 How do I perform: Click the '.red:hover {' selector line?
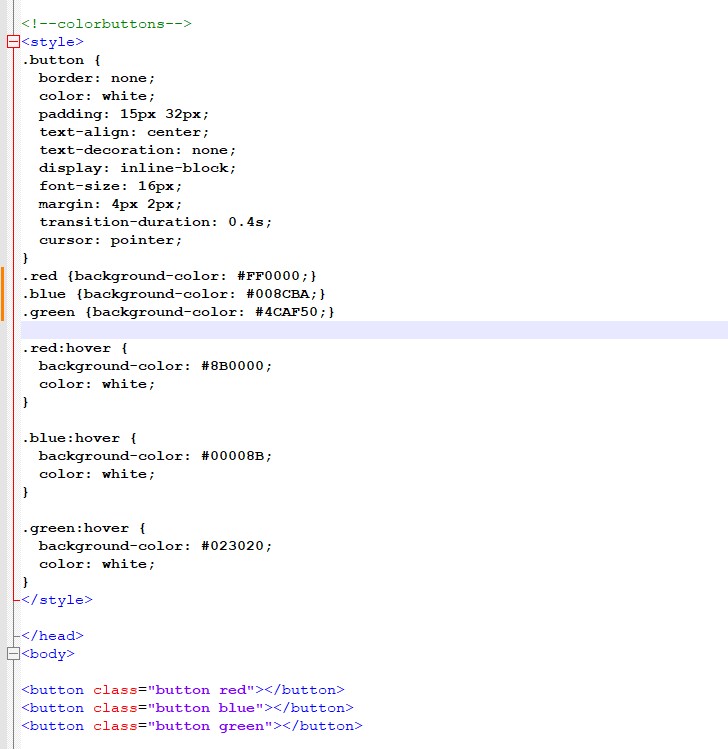pos(75,348)
